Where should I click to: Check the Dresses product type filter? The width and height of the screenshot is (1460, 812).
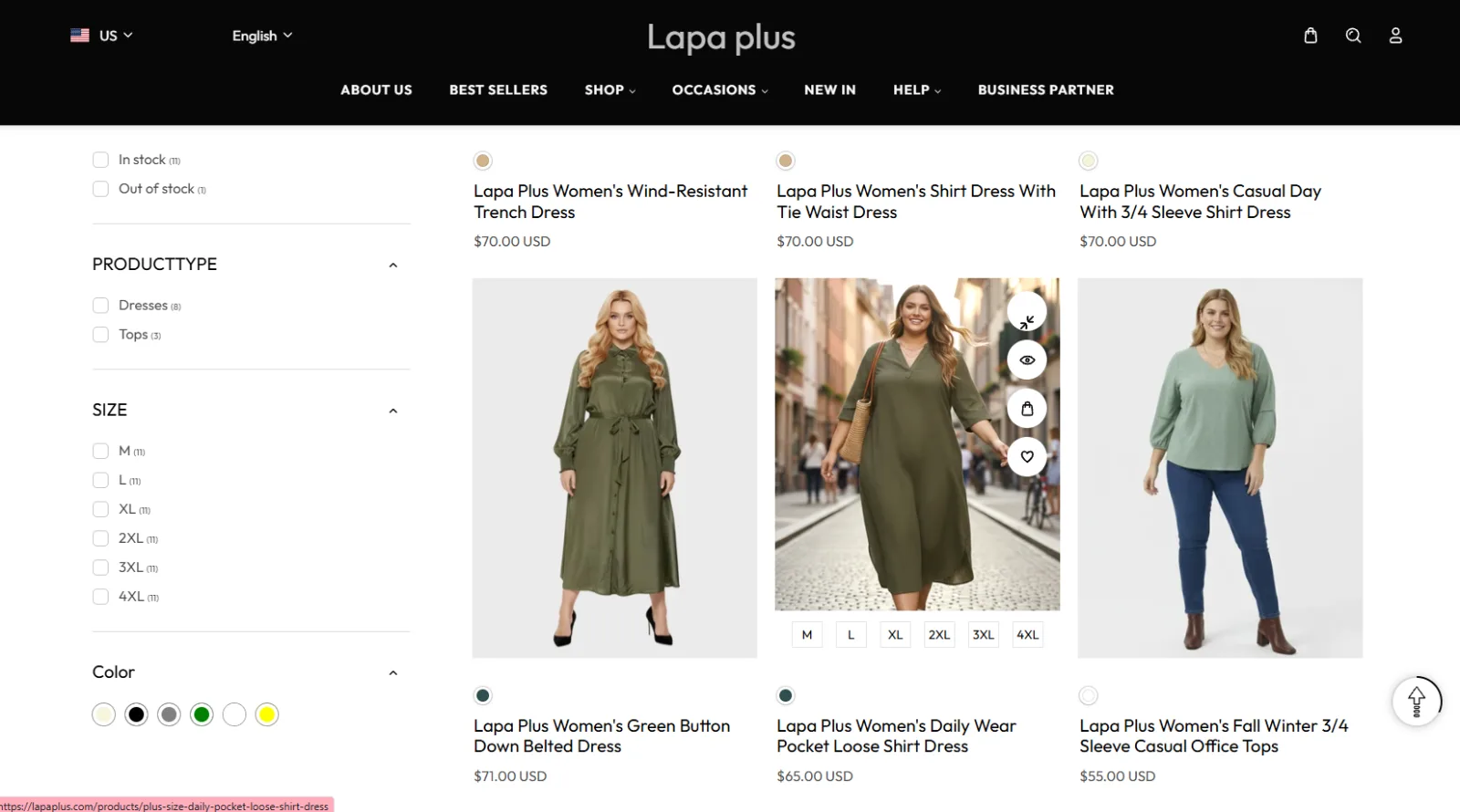[100, 306]
